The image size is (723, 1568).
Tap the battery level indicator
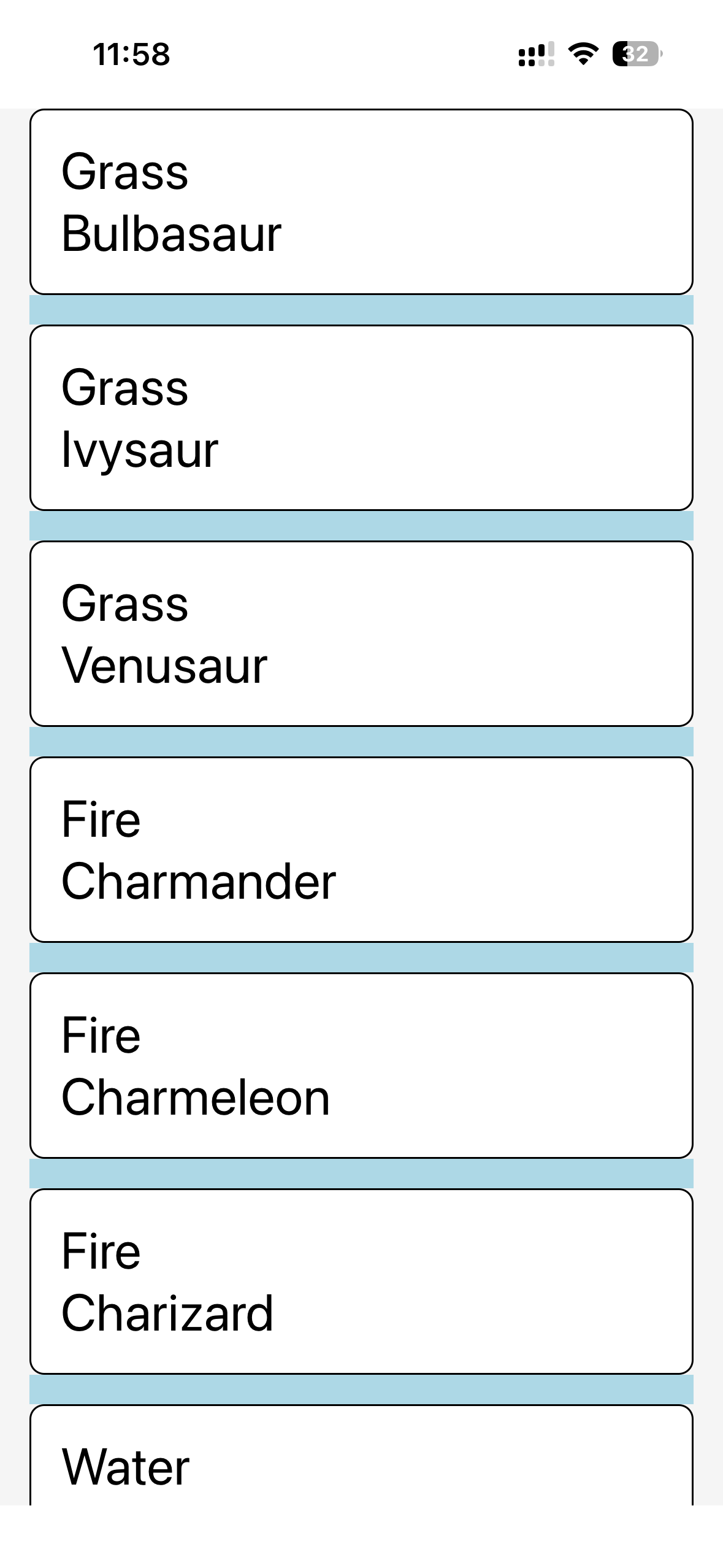click(x=637, y=54)
